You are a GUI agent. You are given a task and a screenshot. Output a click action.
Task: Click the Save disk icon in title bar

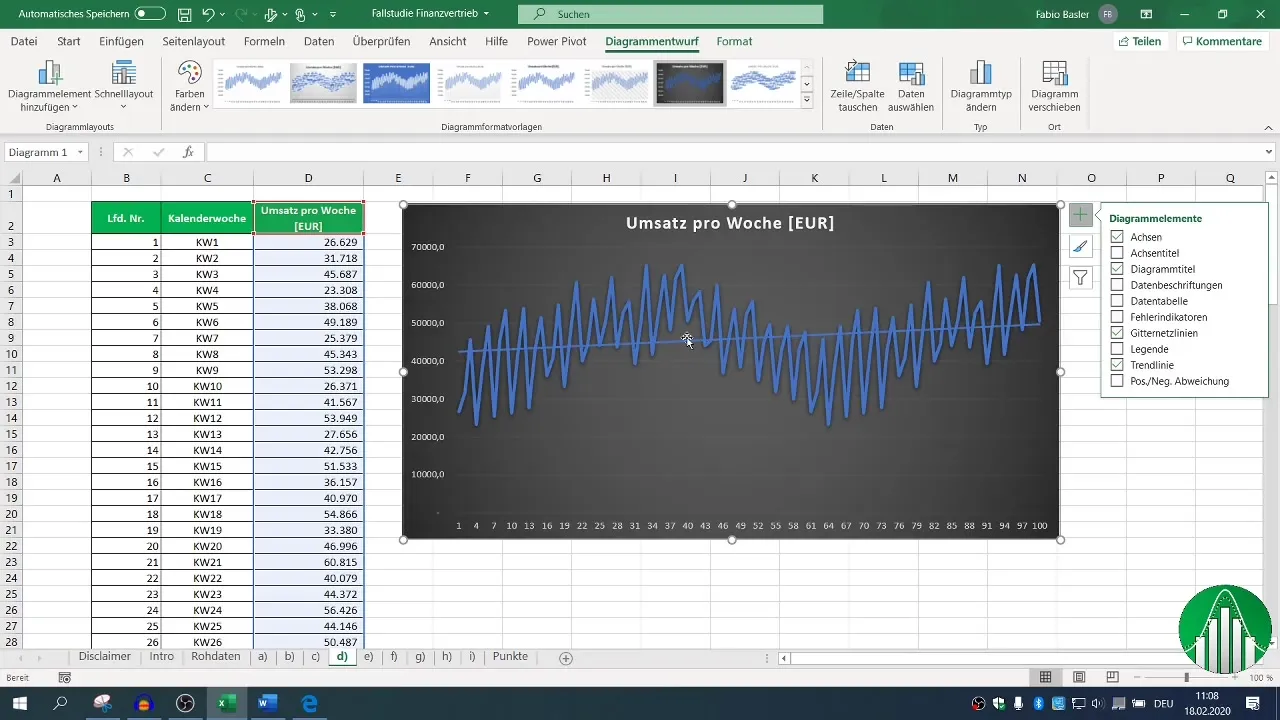point(184,15)
